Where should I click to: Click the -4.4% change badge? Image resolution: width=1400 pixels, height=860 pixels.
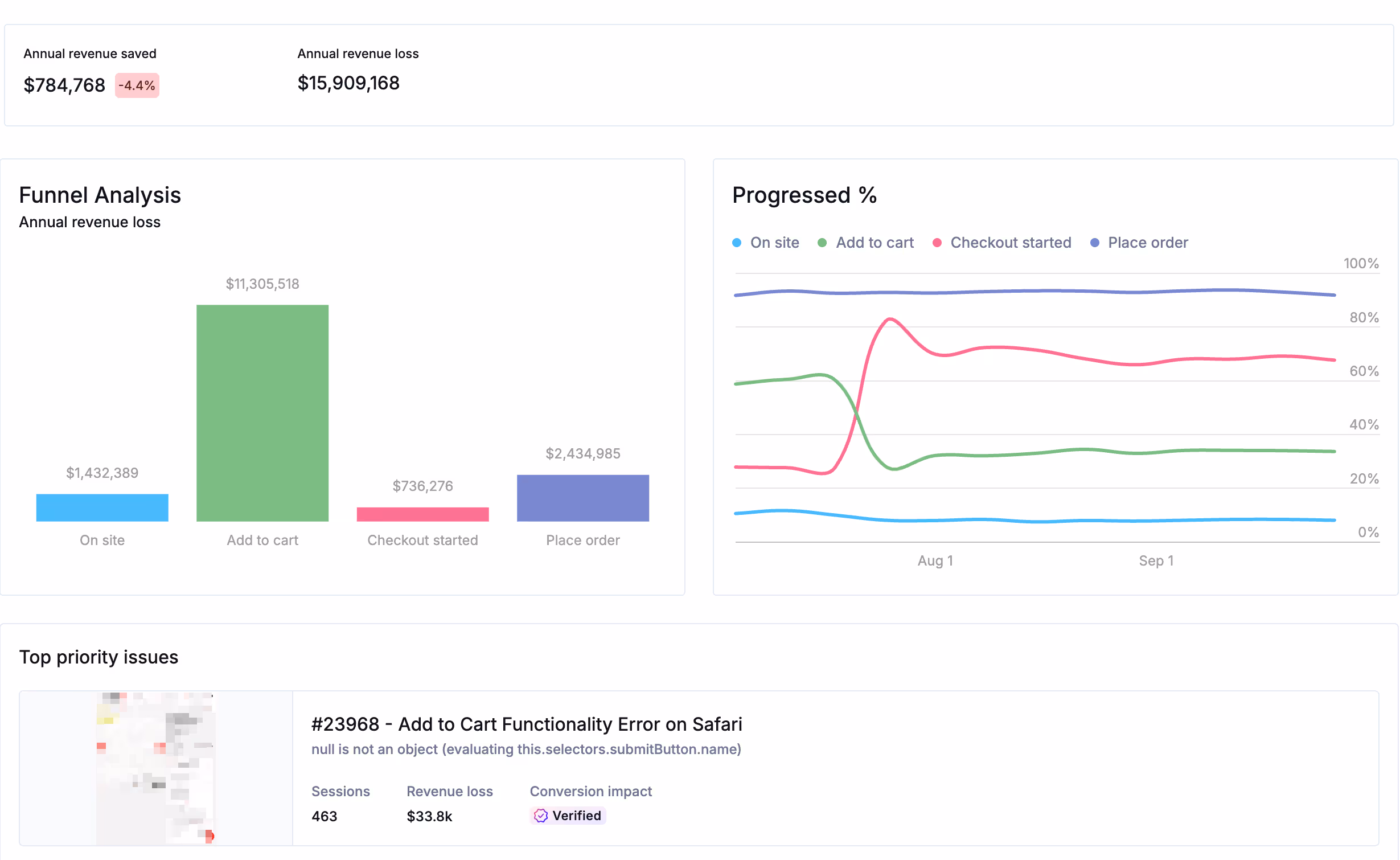[137, 85]
